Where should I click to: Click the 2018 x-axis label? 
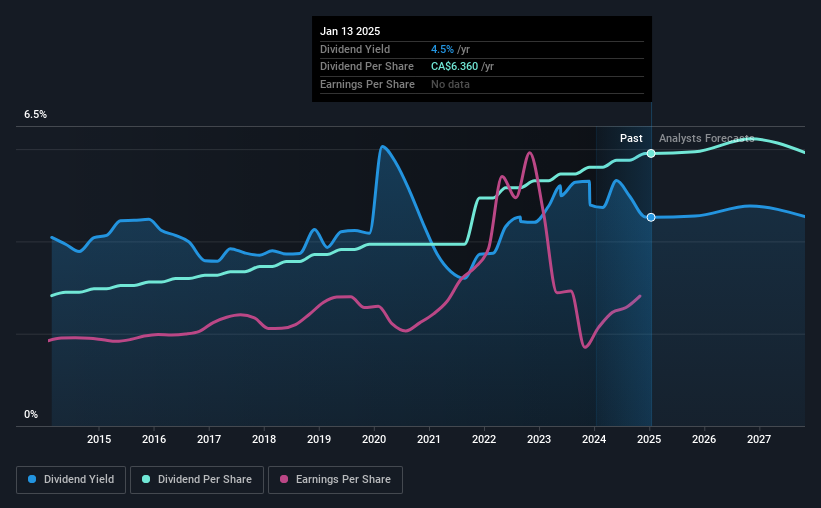click(x=264, y=439)
